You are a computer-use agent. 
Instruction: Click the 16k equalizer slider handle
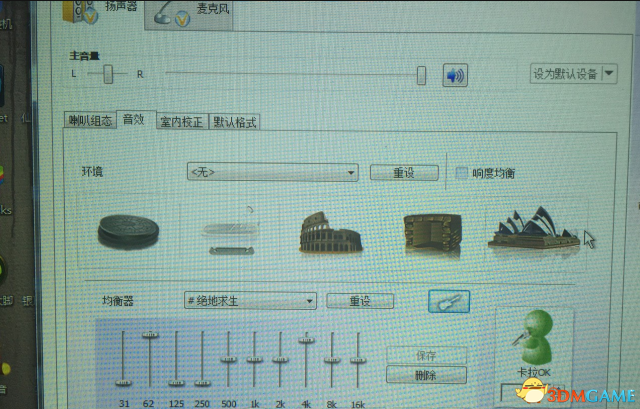(x=358, y=360)
